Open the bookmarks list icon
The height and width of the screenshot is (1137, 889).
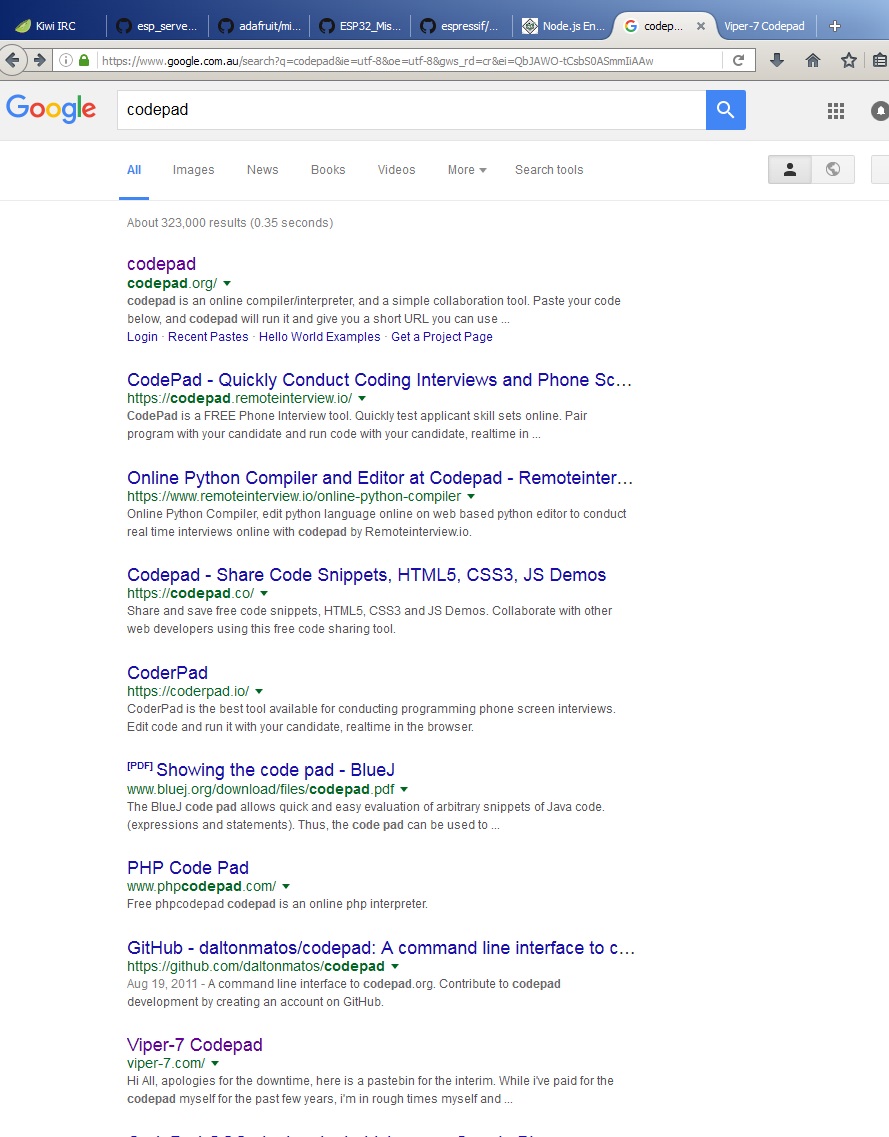coord(880,60)
